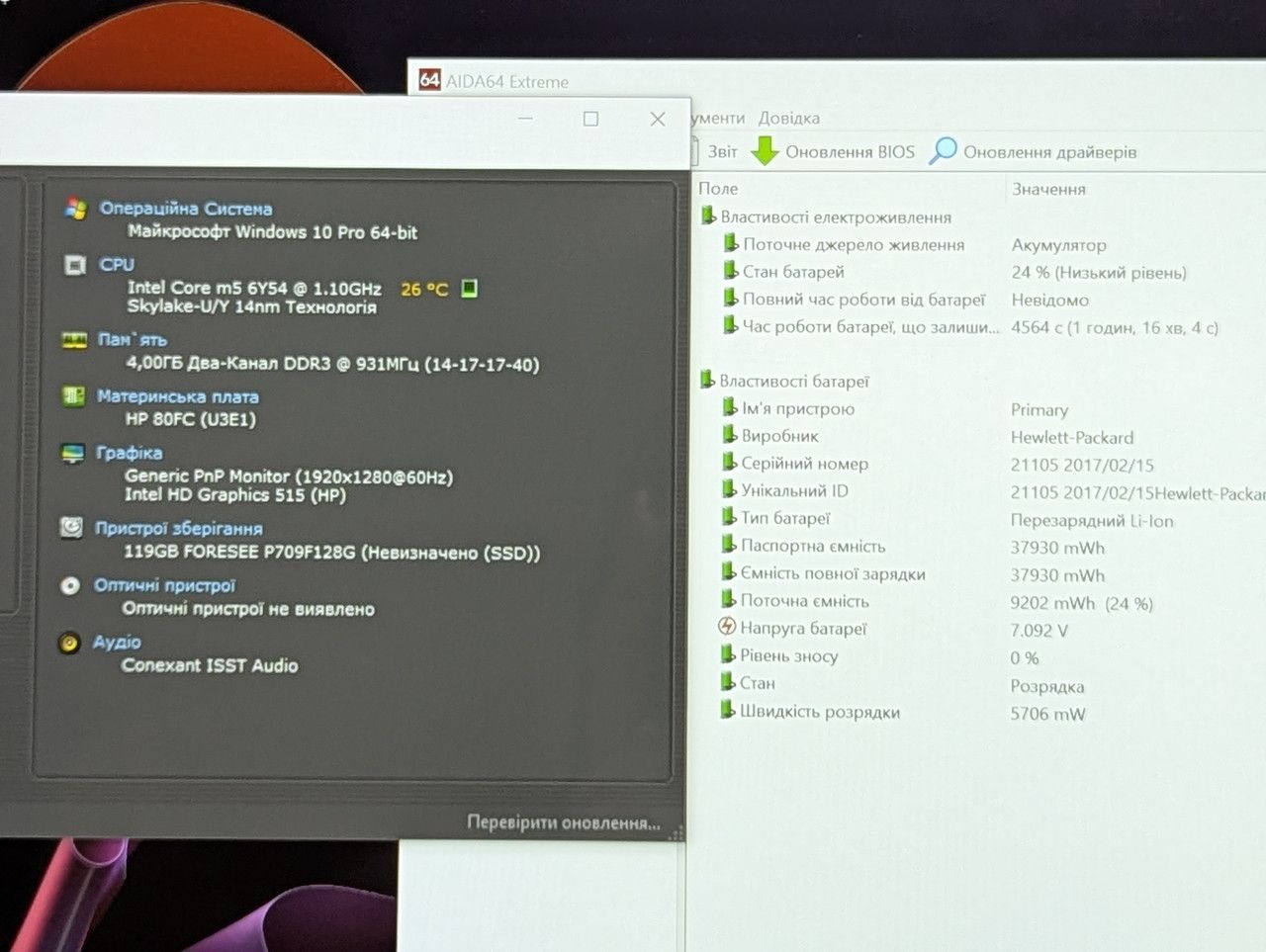This screenshot has height=952, width=1266.
Task: Click the Пам'ять heading link
Action: (133, 340)
